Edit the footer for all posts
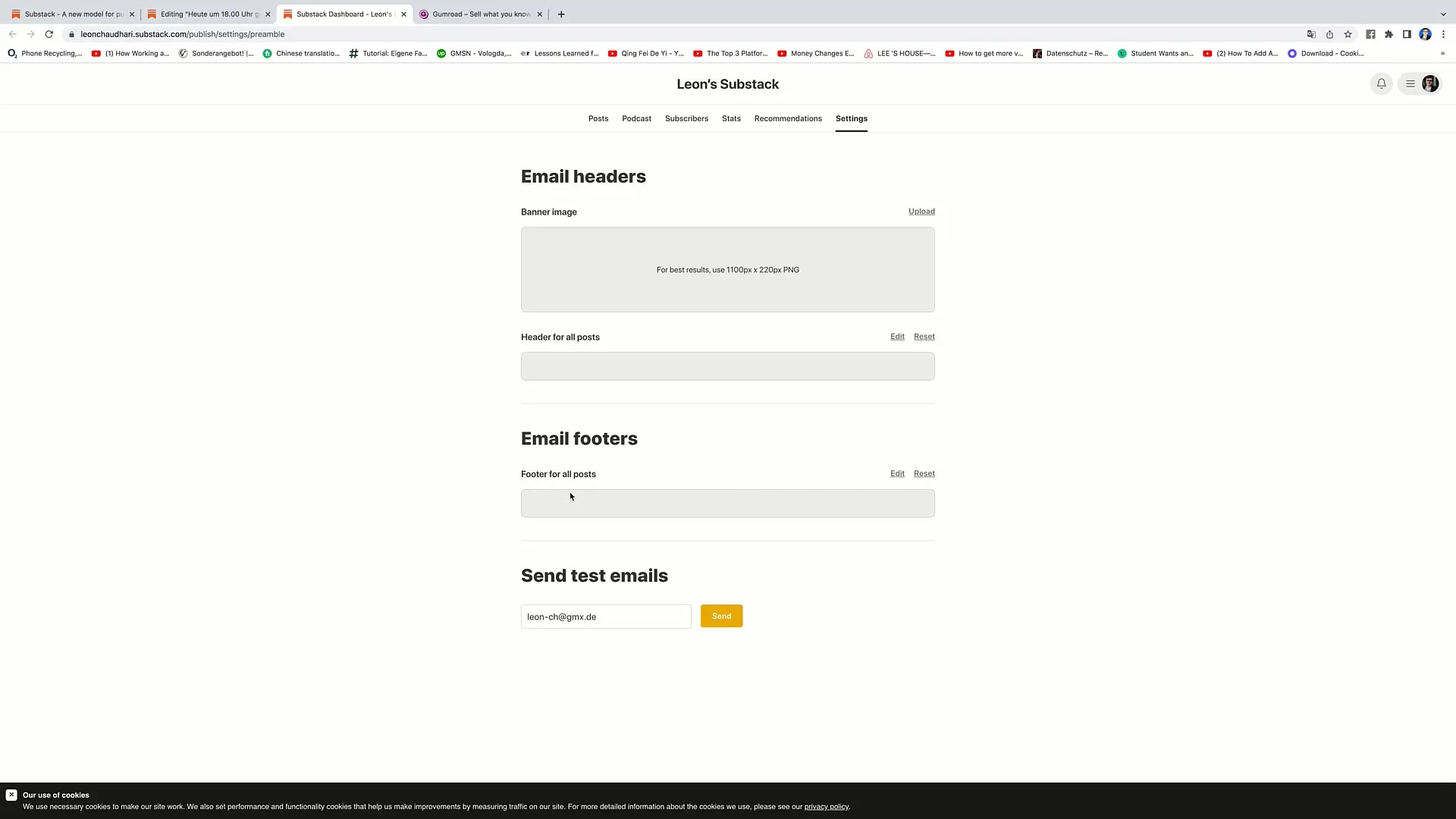Screen dimensions: 1456x819 pyautogui.click(x=897, y=473)
